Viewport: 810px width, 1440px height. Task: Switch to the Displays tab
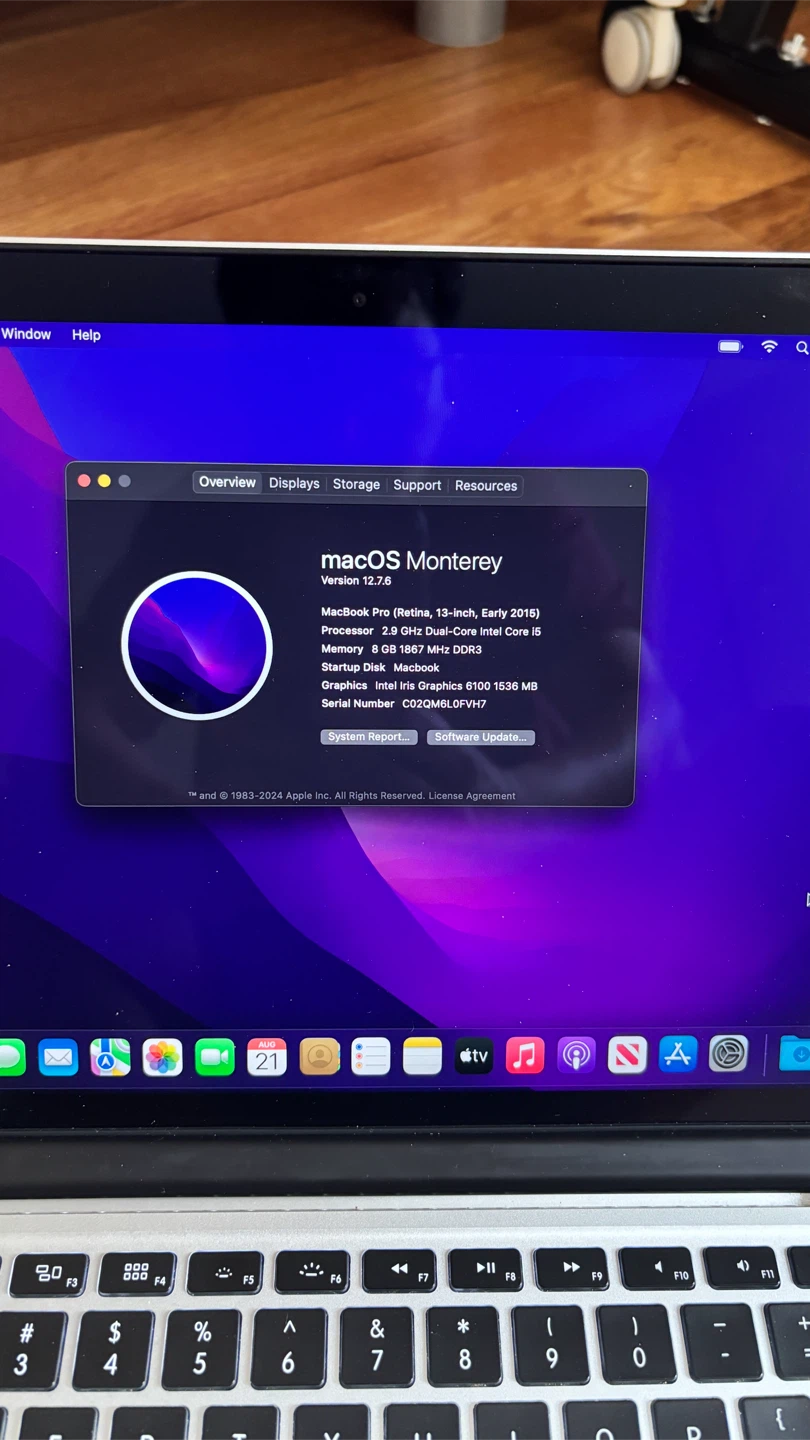coord(294,483)
